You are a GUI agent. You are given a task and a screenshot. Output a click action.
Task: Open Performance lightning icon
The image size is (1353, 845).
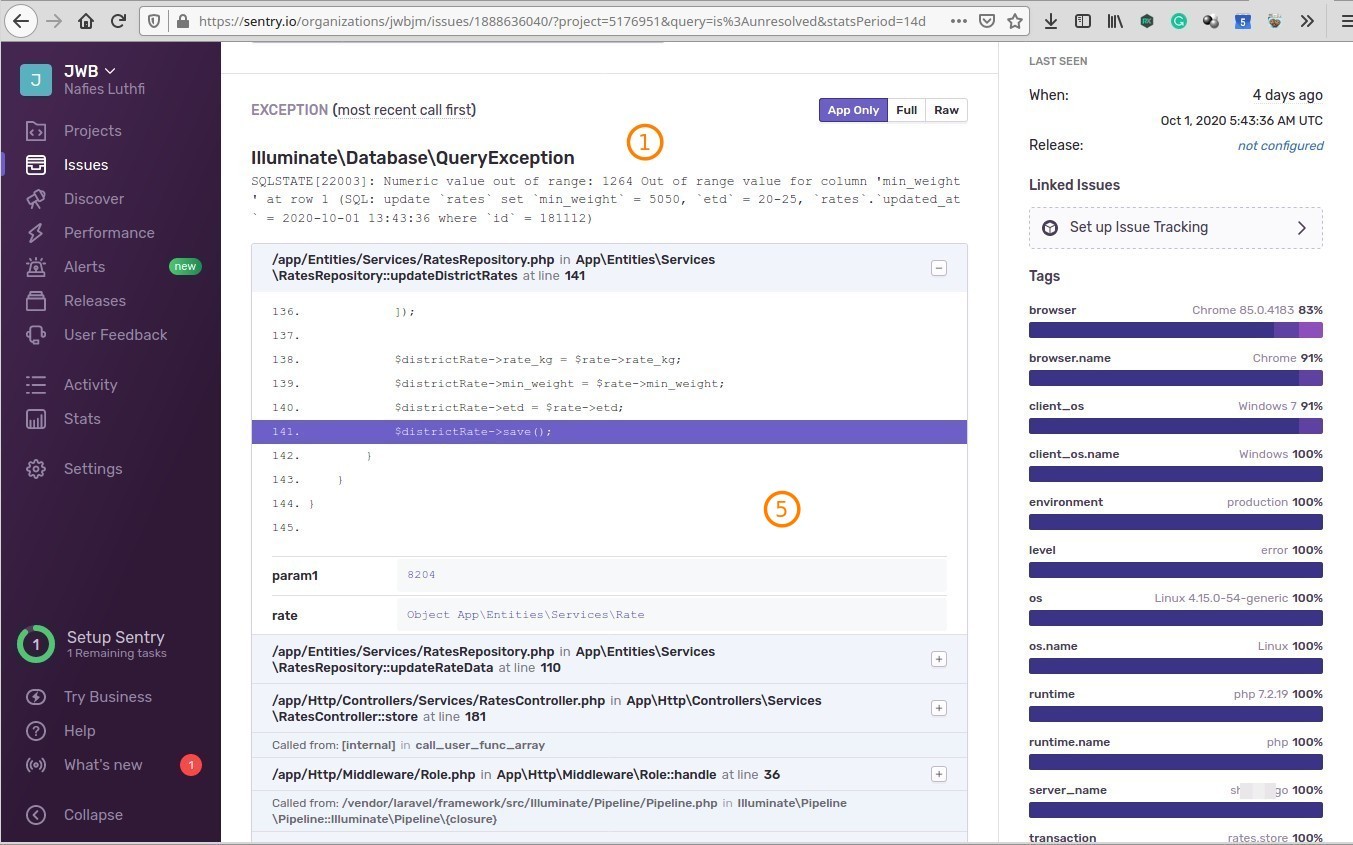36,233
